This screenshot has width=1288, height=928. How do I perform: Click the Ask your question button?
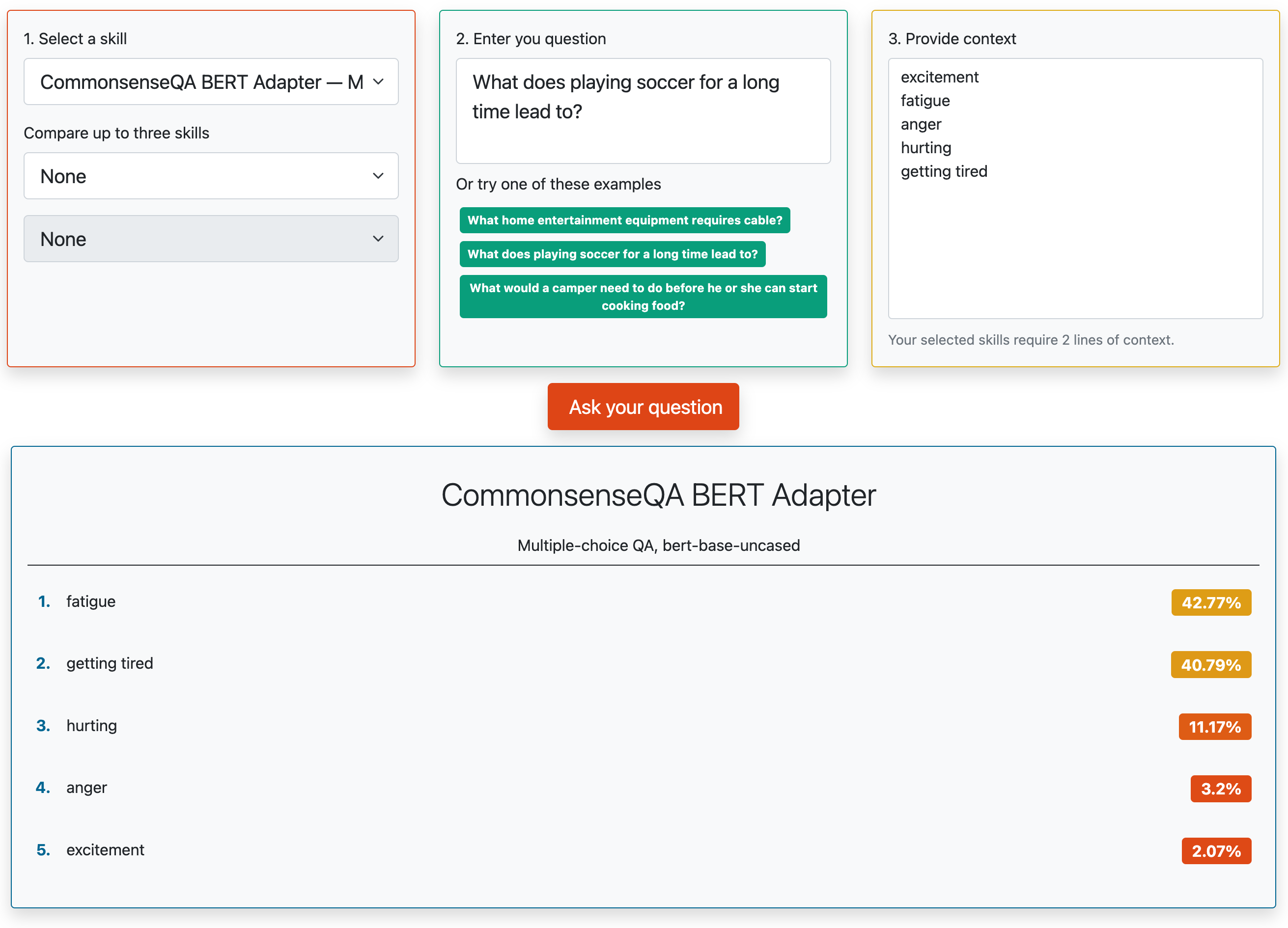(643, 407)
